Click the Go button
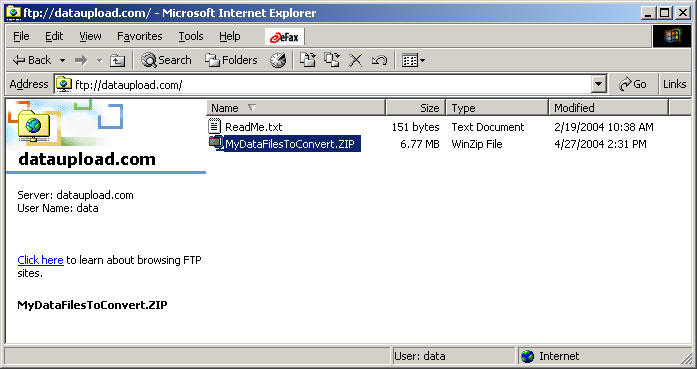Screen dimensions: 697x369 [633, 84]
